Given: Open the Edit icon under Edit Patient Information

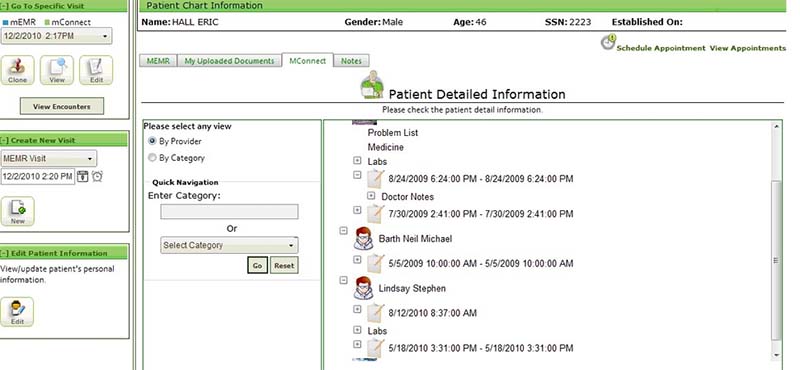Looking at the screenshot, I should point(17,311).
